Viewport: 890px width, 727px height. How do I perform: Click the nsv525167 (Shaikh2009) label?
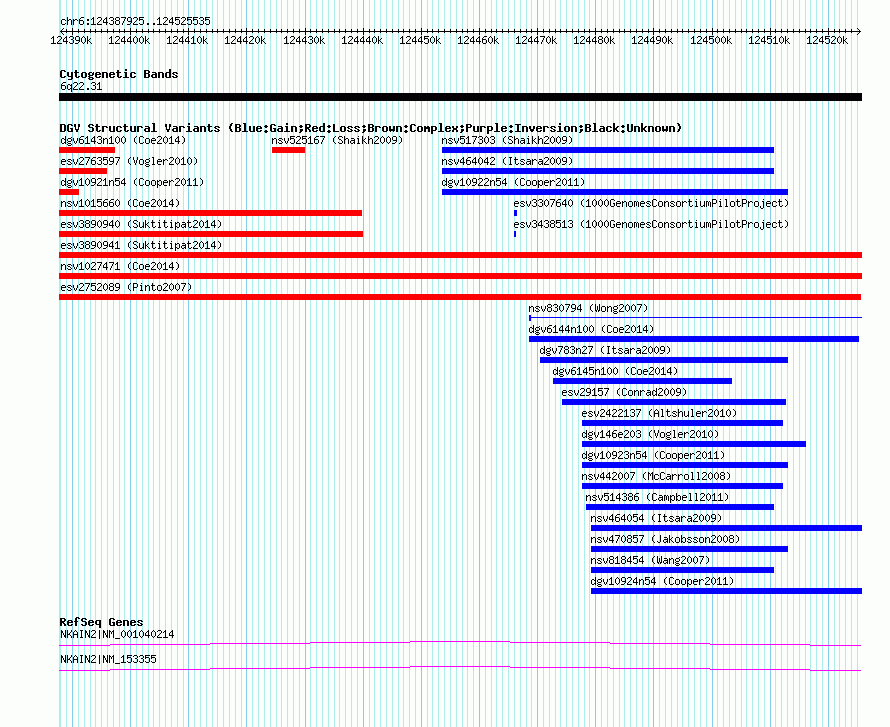click(337, 140)
